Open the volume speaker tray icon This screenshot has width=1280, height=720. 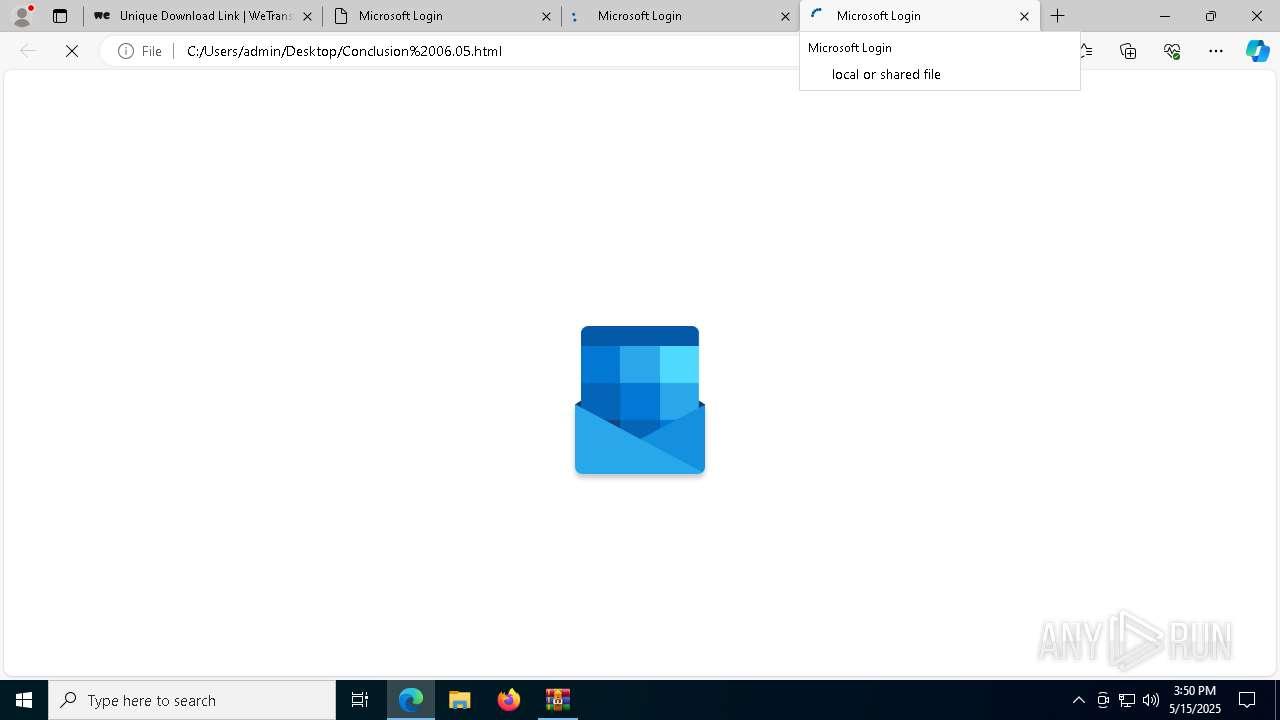pos(1151,700)
